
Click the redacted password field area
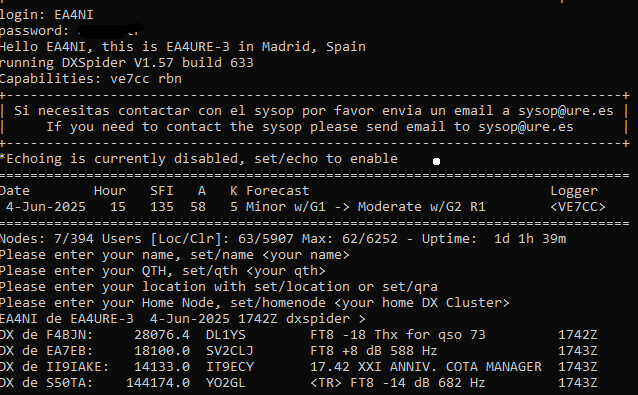(111, 30)
